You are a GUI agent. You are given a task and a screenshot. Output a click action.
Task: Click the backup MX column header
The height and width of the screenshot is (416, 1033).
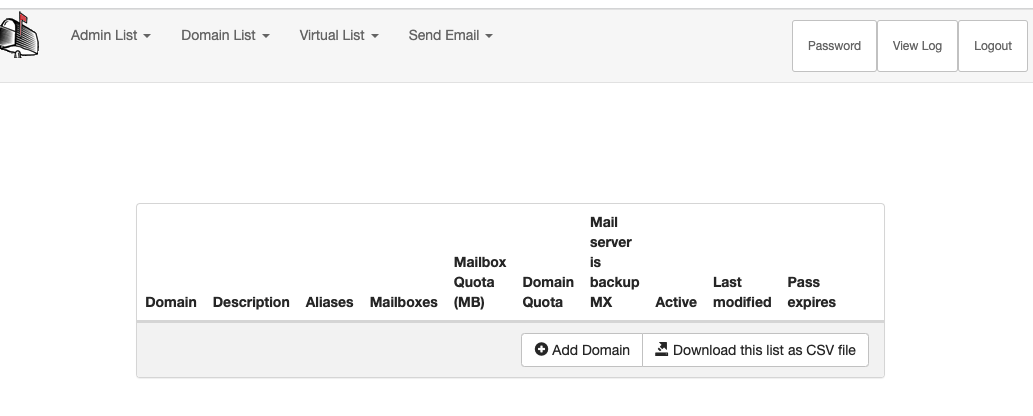[x=614, y=262]
